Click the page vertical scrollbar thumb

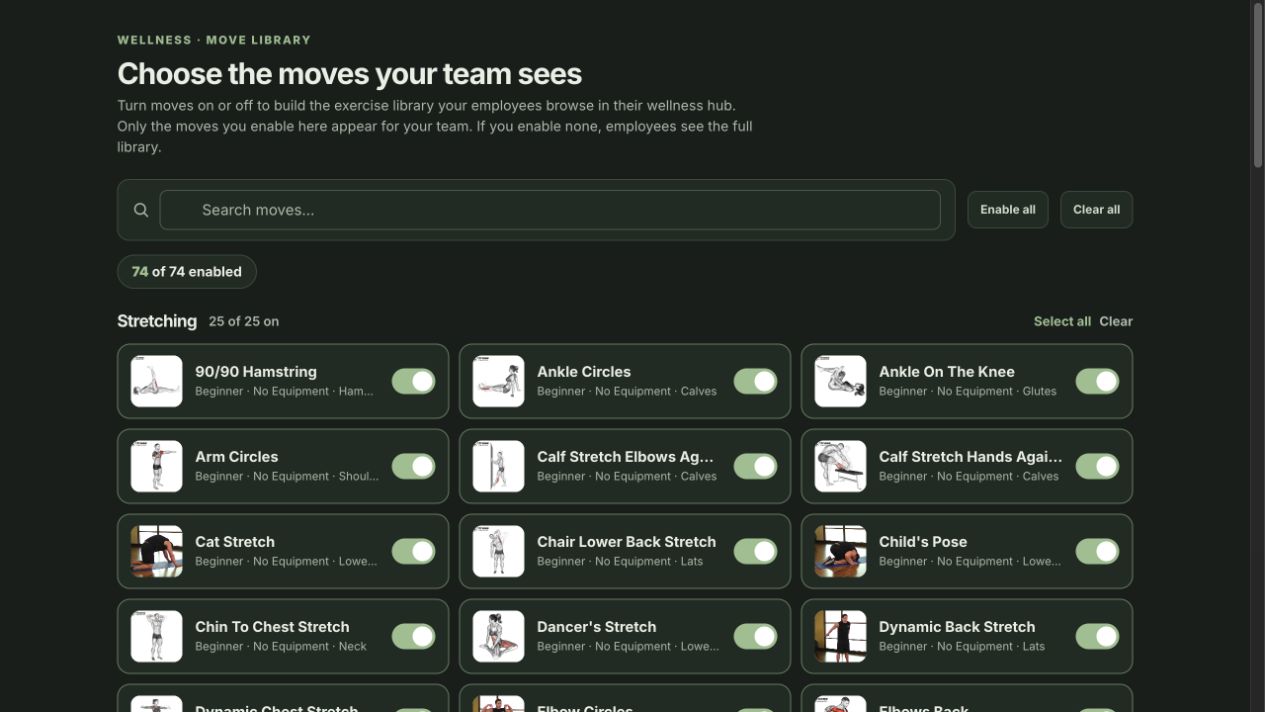pyautogui.click(x=1258, y=85)
